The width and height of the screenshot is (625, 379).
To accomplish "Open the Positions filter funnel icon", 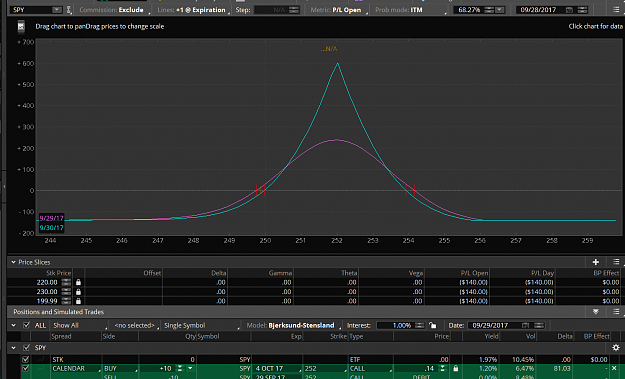I will point(596,312).
